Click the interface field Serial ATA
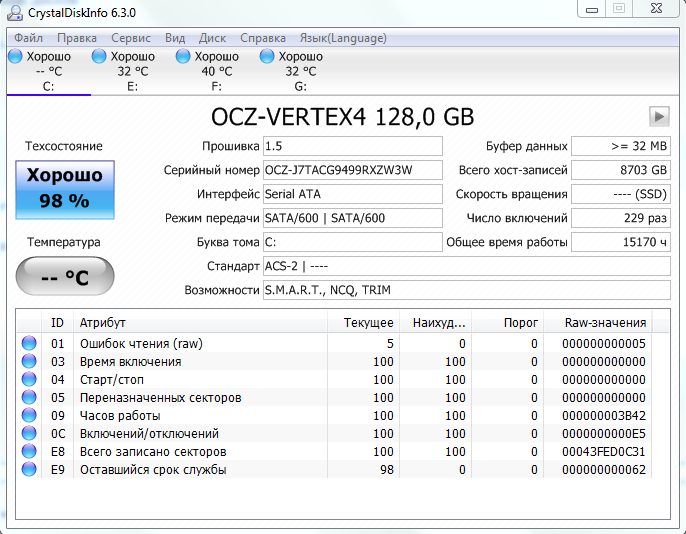This screenshot has width=686, height=534. tap(353, 194)
